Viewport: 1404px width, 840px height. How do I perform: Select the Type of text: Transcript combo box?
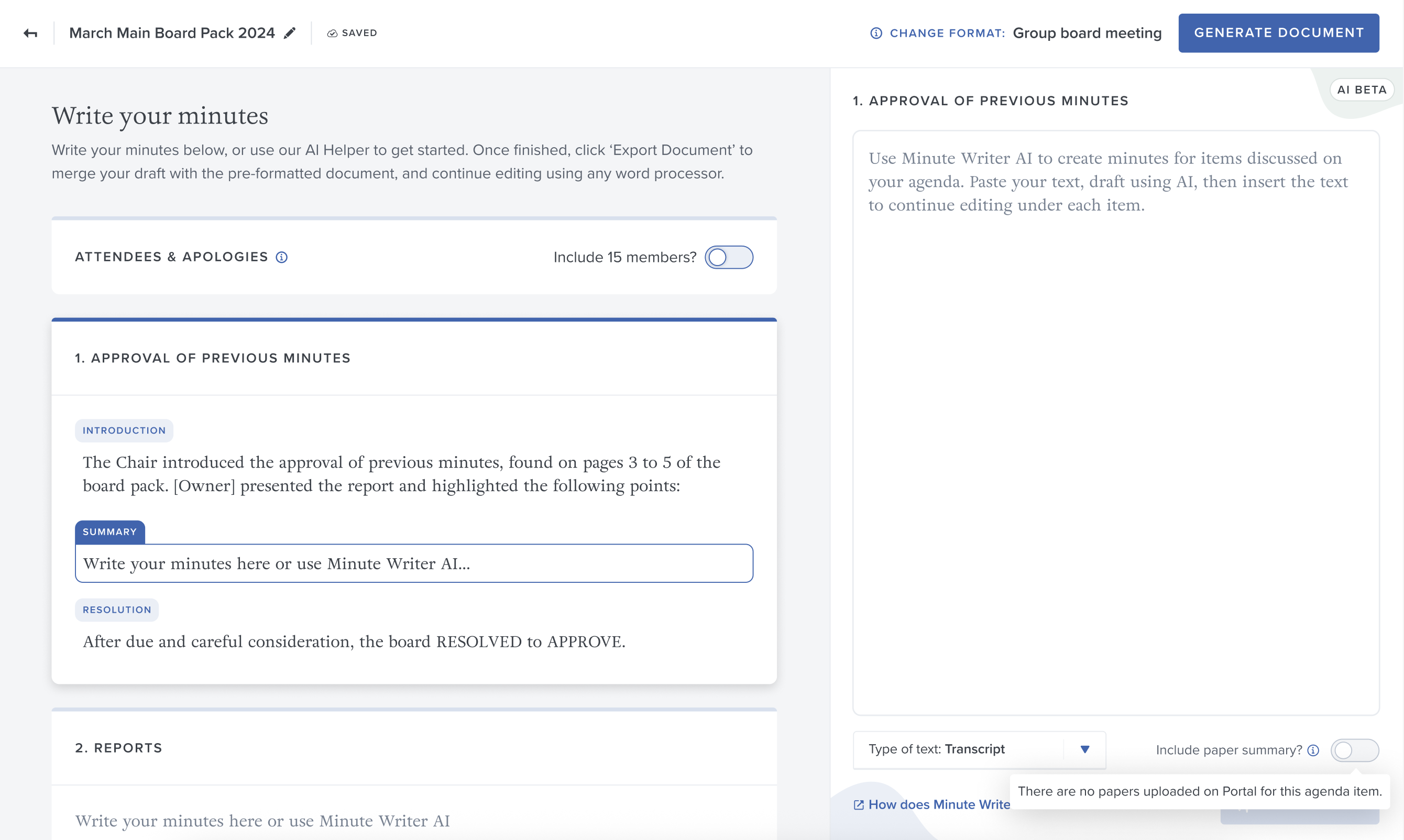(980, 749)
